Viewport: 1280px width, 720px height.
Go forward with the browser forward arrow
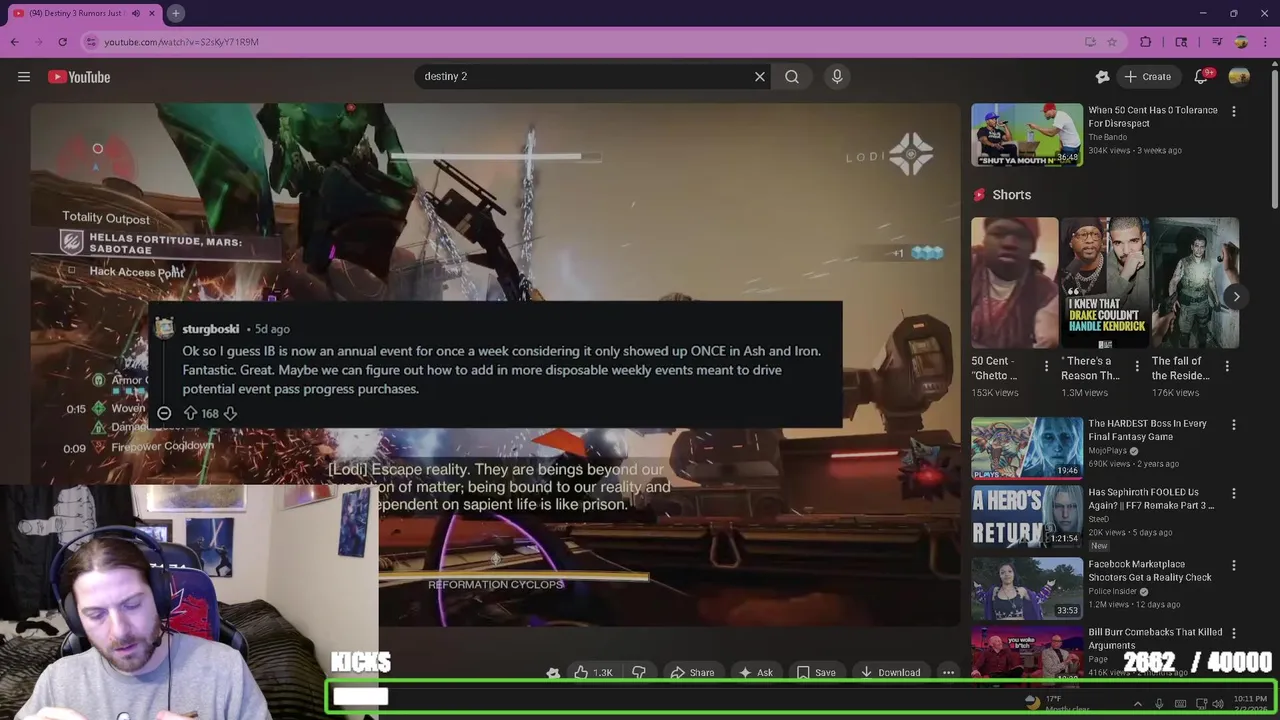(38, 42)
